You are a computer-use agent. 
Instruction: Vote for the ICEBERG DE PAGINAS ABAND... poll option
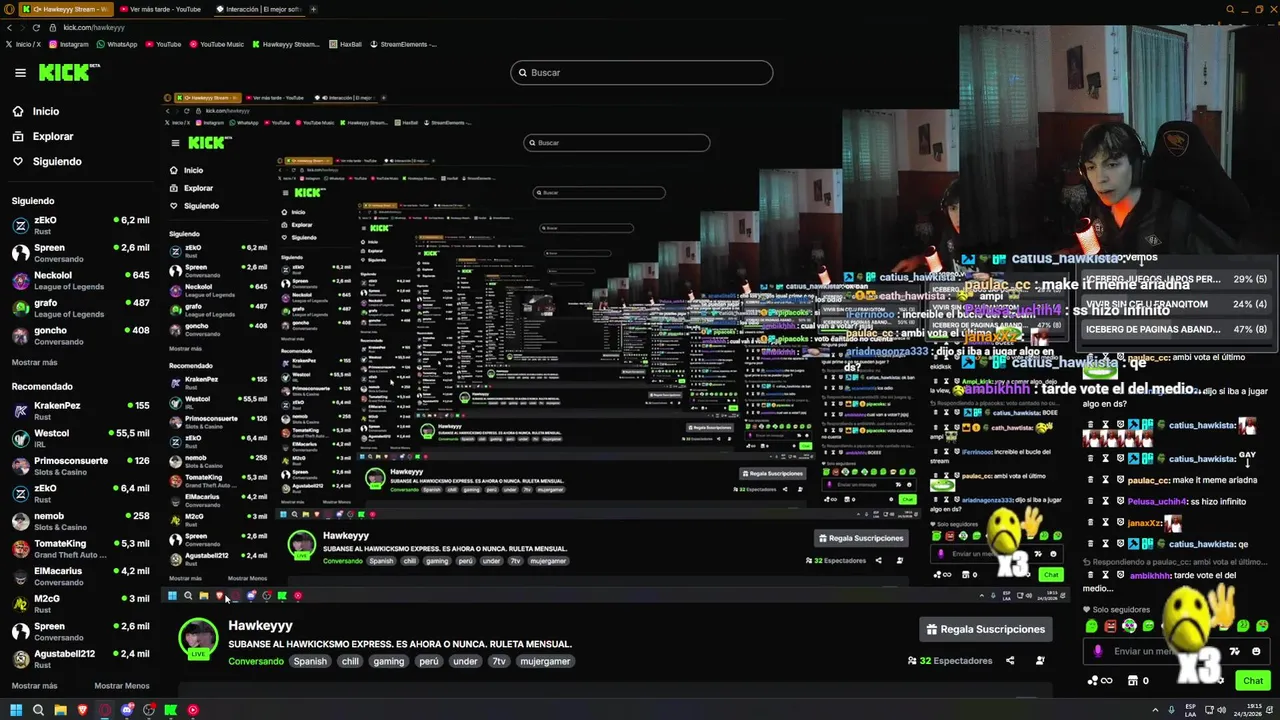point(1177,328)
